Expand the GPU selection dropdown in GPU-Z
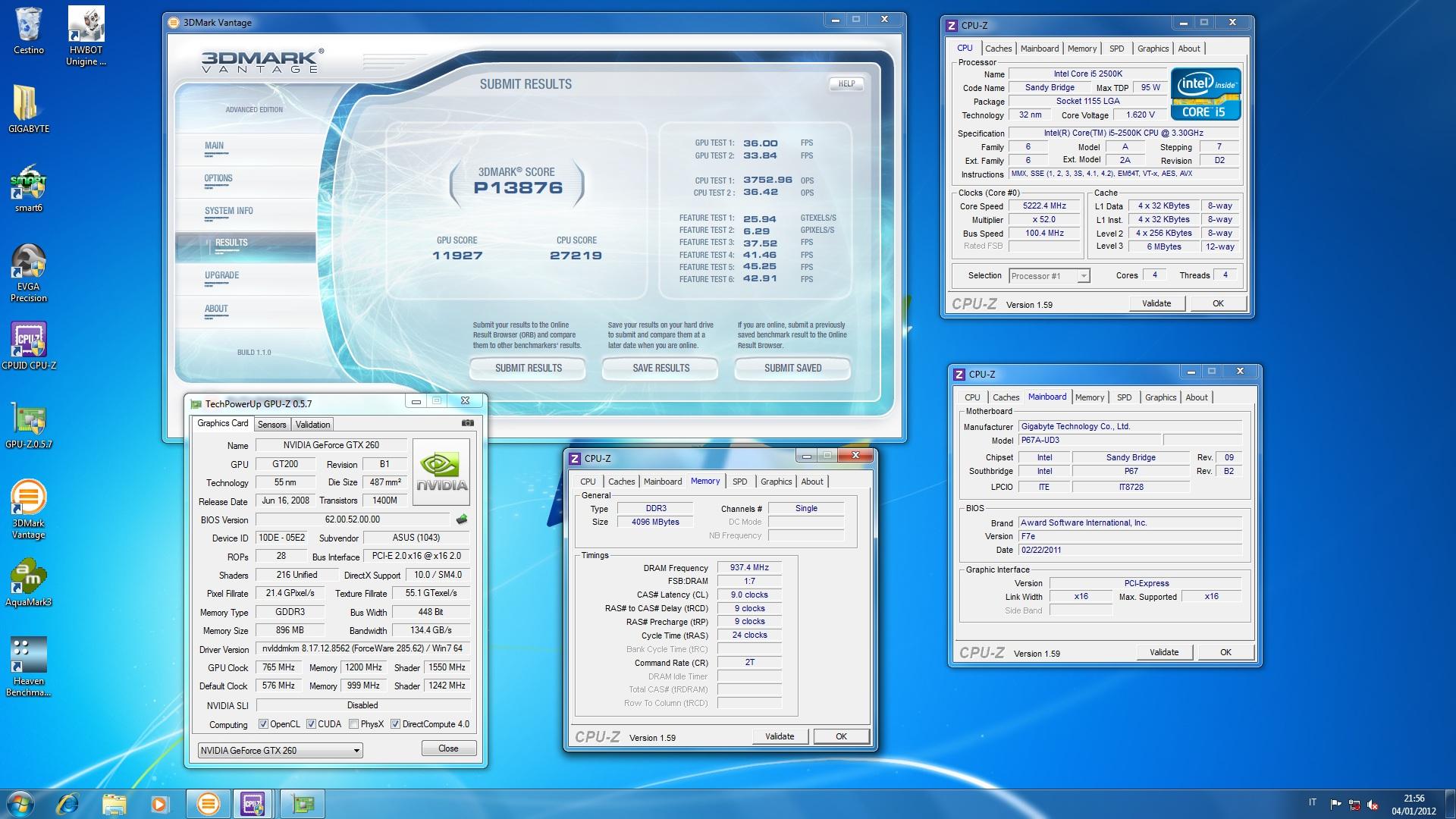Screen dimensions: 1456x819 tap(280, 750)
